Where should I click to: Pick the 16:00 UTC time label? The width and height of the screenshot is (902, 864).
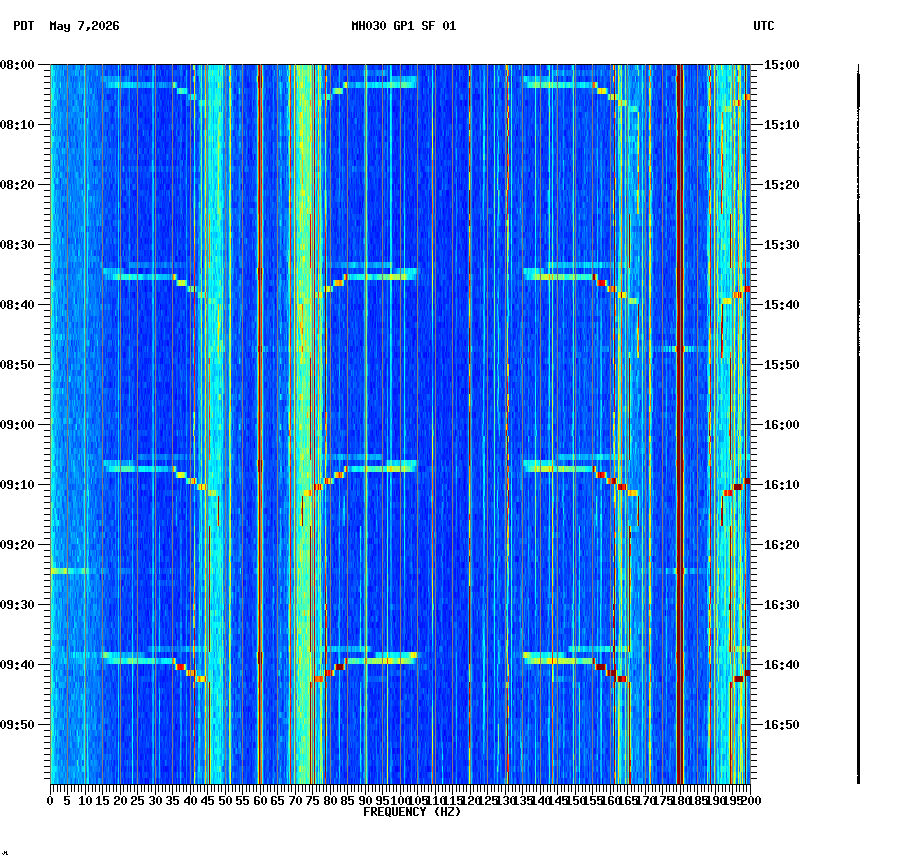782,425
